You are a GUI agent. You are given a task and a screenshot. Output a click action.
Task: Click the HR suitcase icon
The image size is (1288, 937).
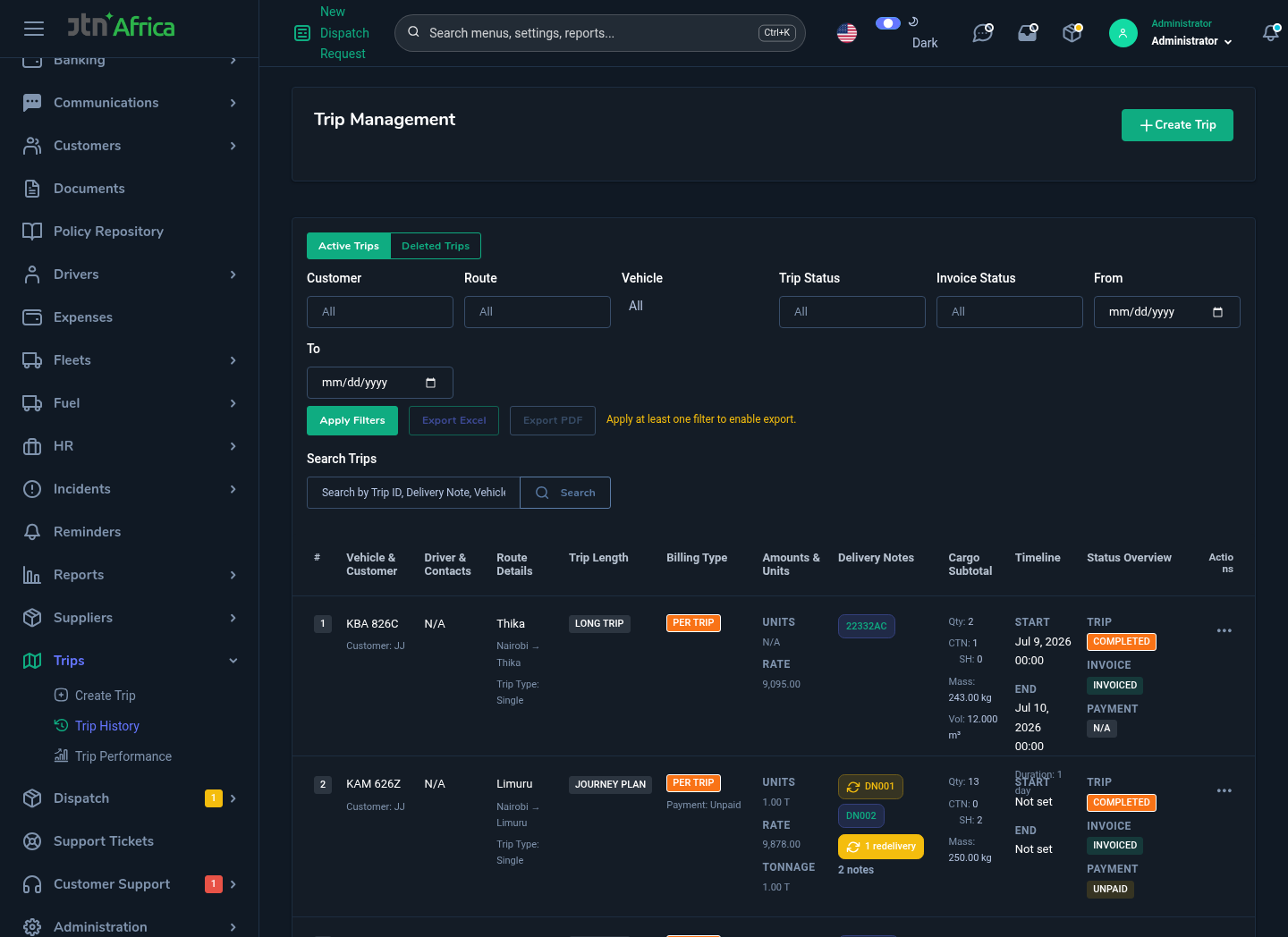[32, 446]
